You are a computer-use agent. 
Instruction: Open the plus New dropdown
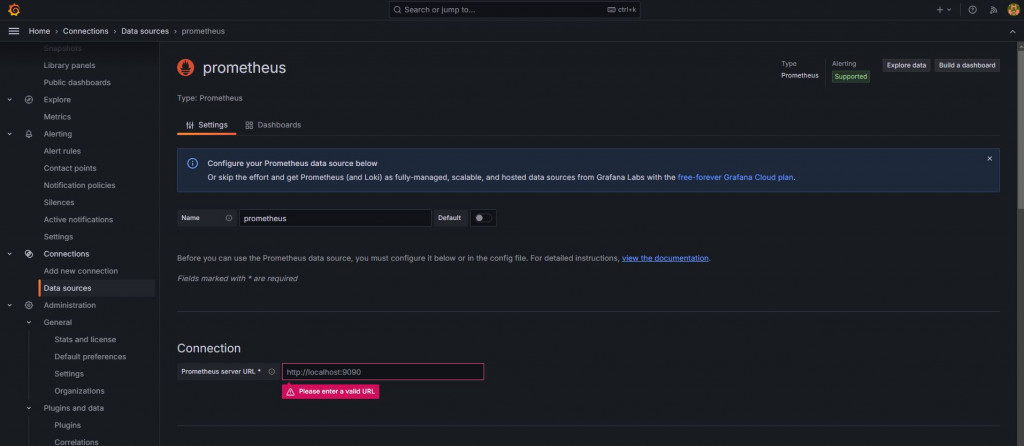pyautogui.click(x=944, y=9)
